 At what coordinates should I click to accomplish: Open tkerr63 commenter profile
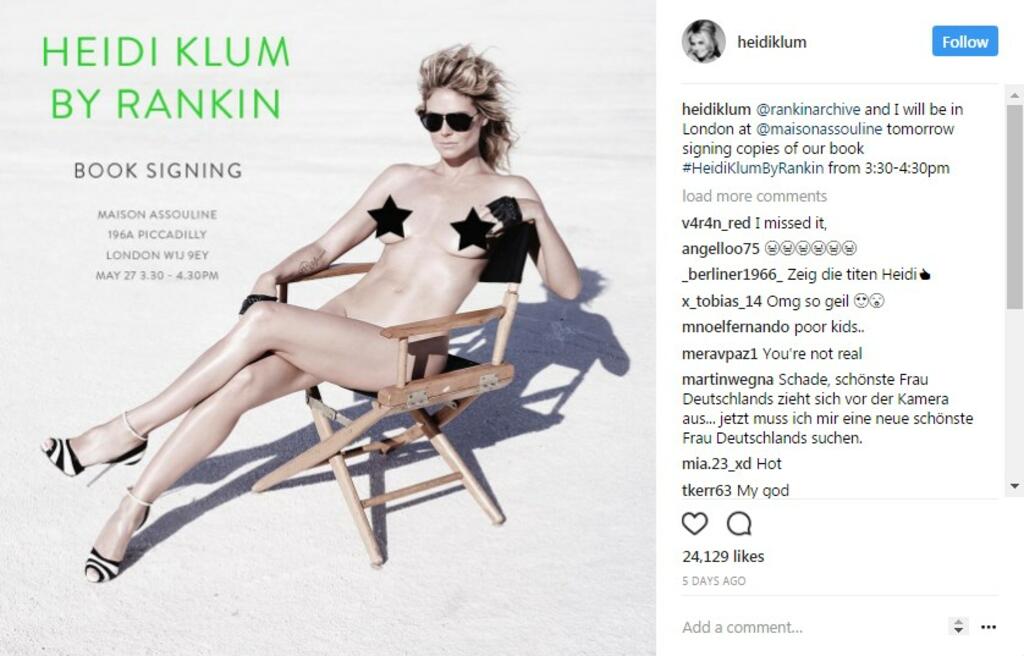(x=707, y=490)
